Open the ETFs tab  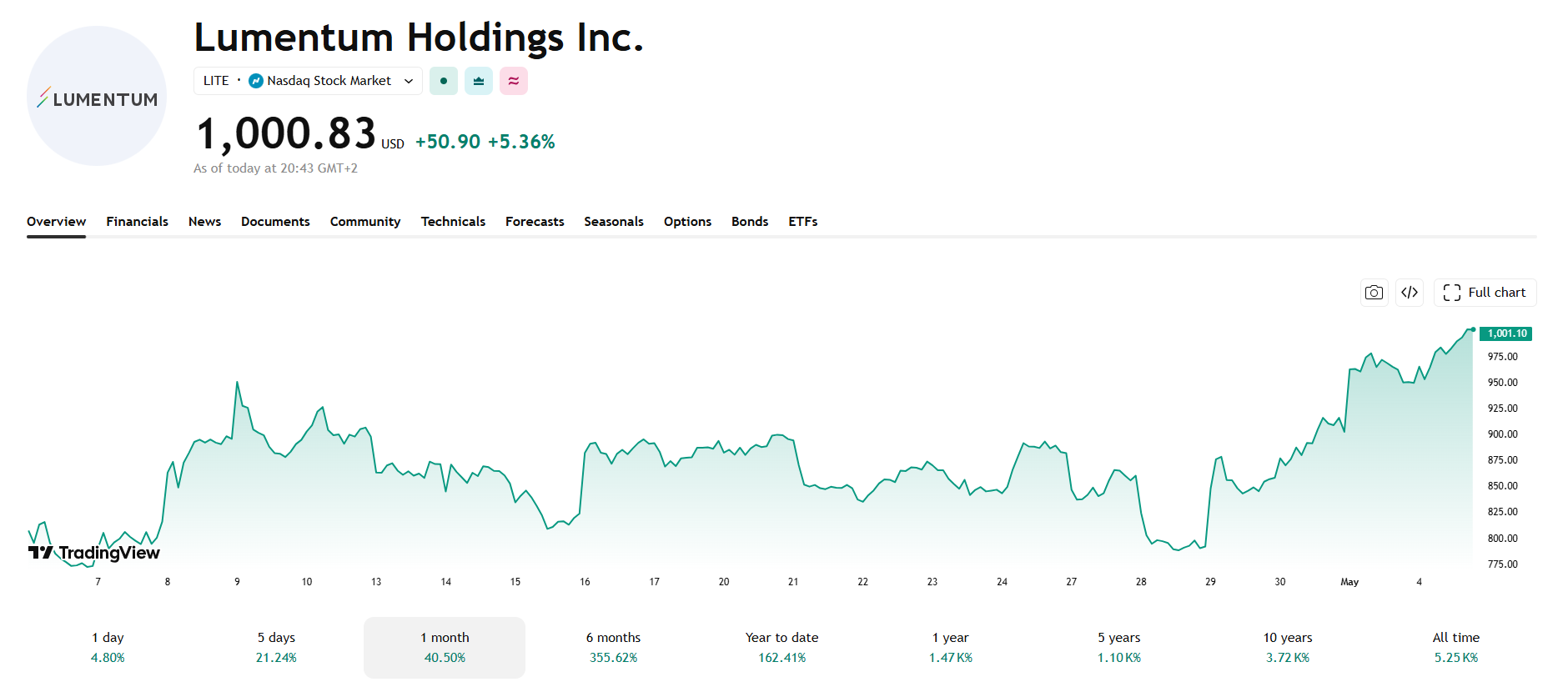[x=803, y=222]
